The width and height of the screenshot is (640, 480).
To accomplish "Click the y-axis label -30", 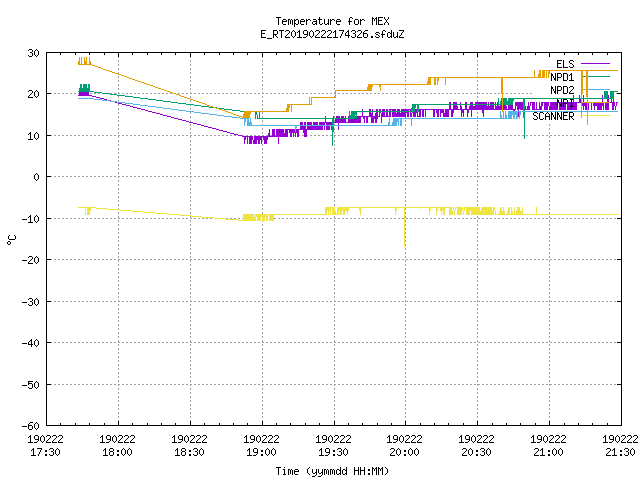I will (31, 302).
